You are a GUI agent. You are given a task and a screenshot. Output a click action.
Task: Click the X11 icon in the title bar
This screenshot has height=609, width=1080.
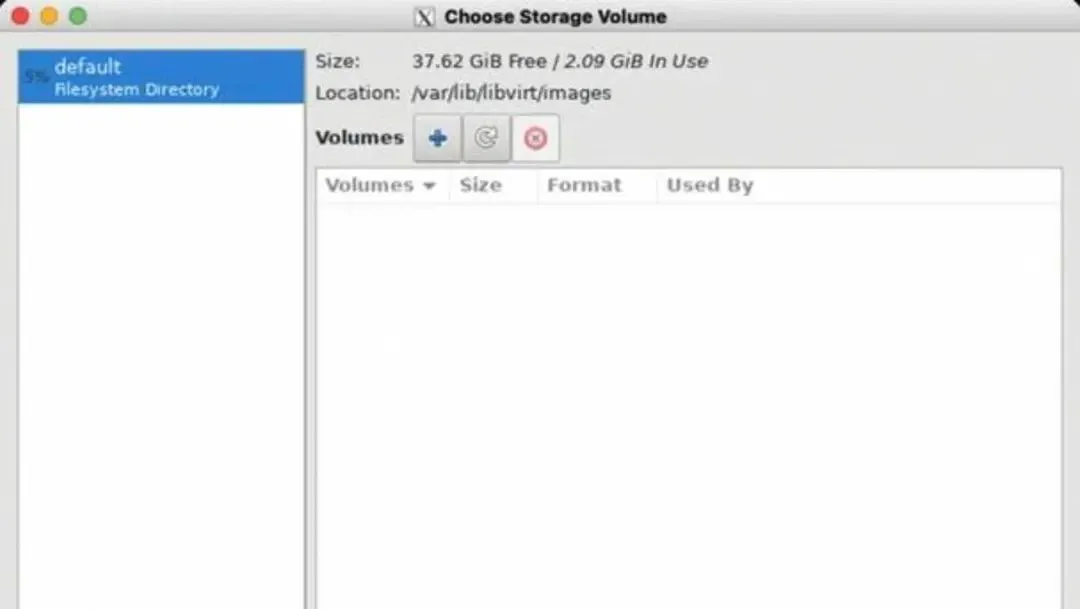point(424,17)
